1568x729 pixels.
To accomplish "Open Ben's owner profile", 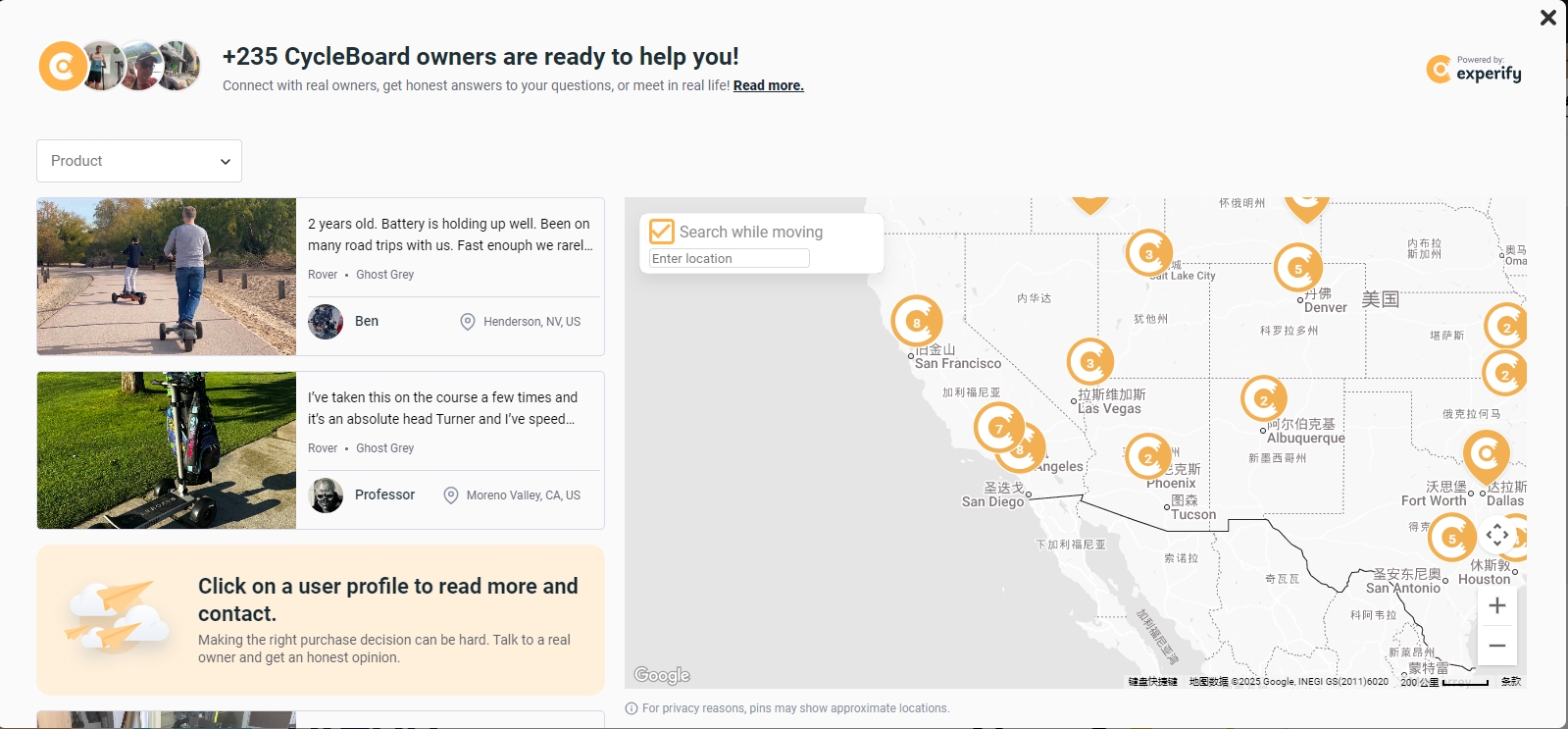I will tap(366, 321).
